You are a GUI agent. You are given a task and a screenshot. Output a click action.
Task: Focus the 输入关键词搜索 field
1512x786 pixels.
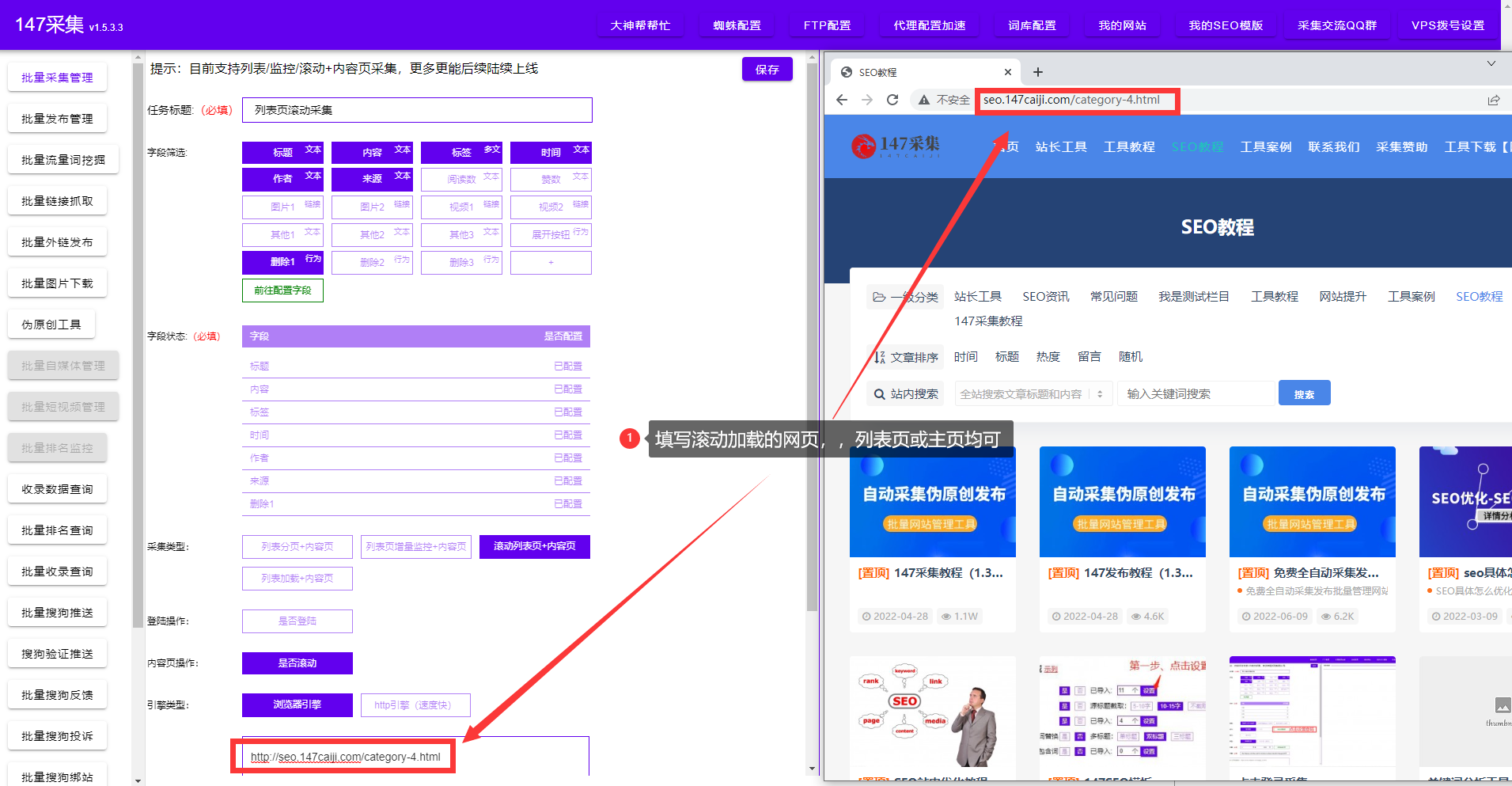tap(1196, 394)
